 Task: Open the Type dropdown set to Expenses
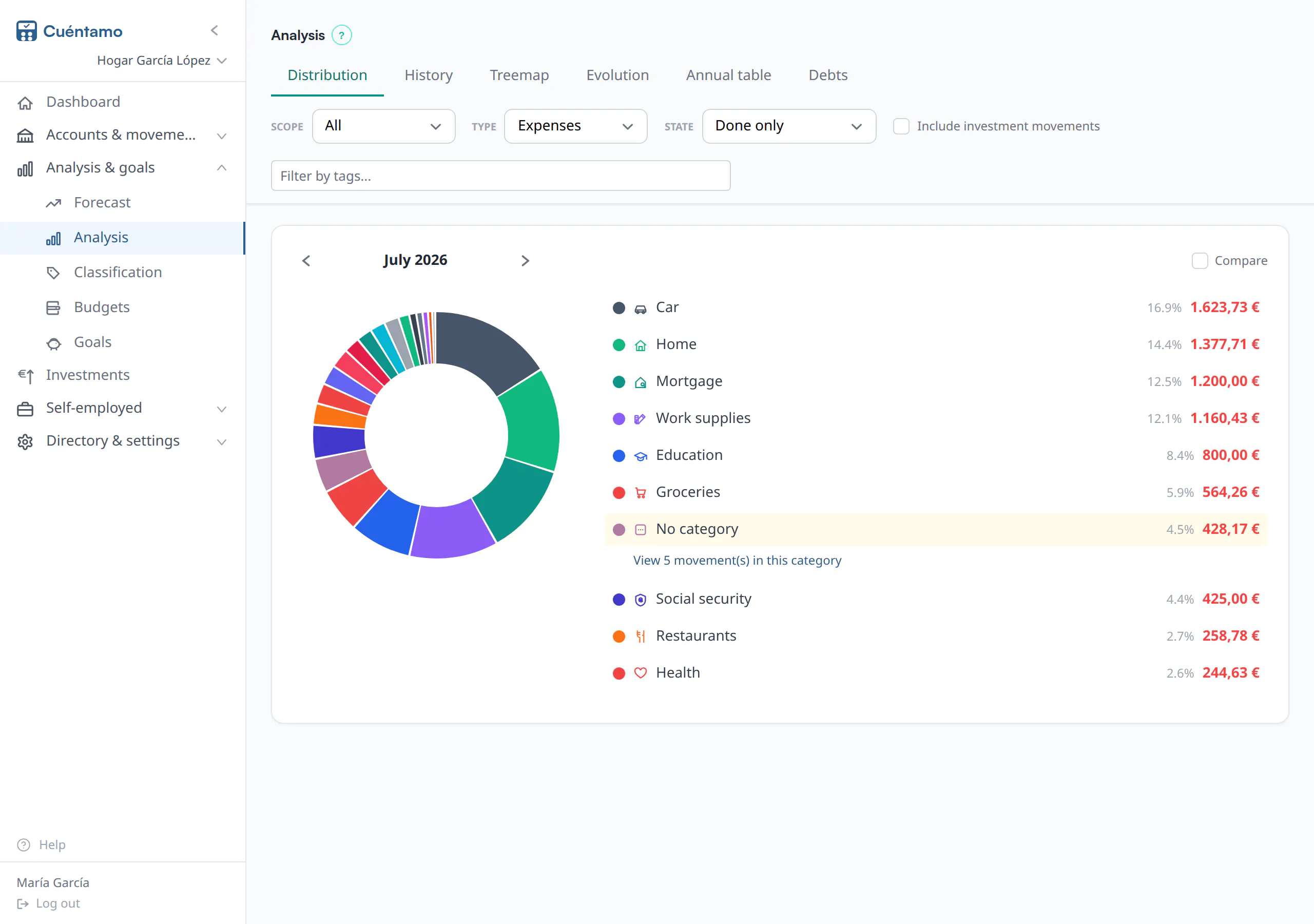[575, 126]
